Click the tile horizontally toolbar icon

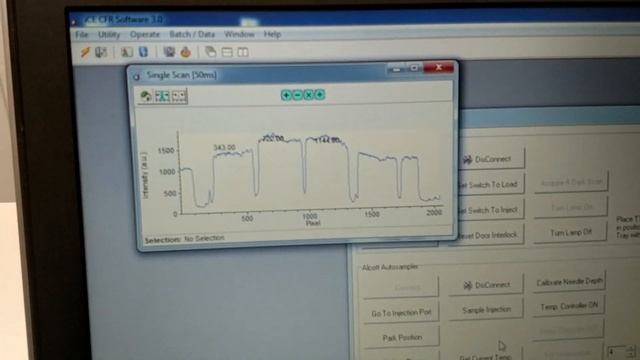[x=227, y=52]
